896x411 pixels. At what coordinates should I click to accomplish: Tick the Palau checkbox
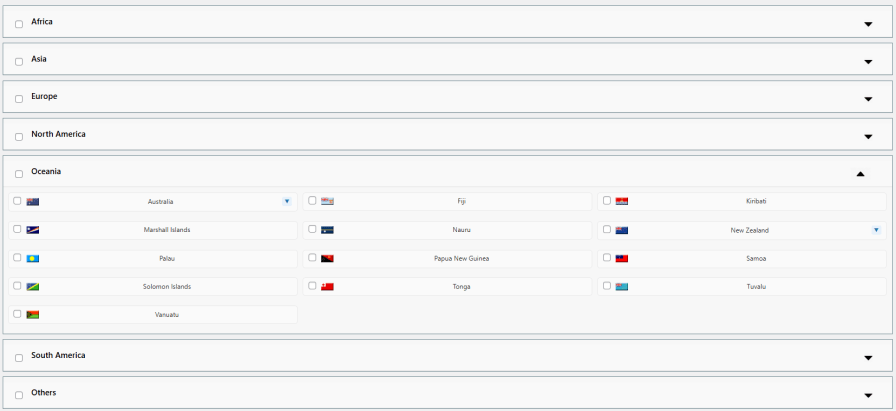(x=17, y=258)
